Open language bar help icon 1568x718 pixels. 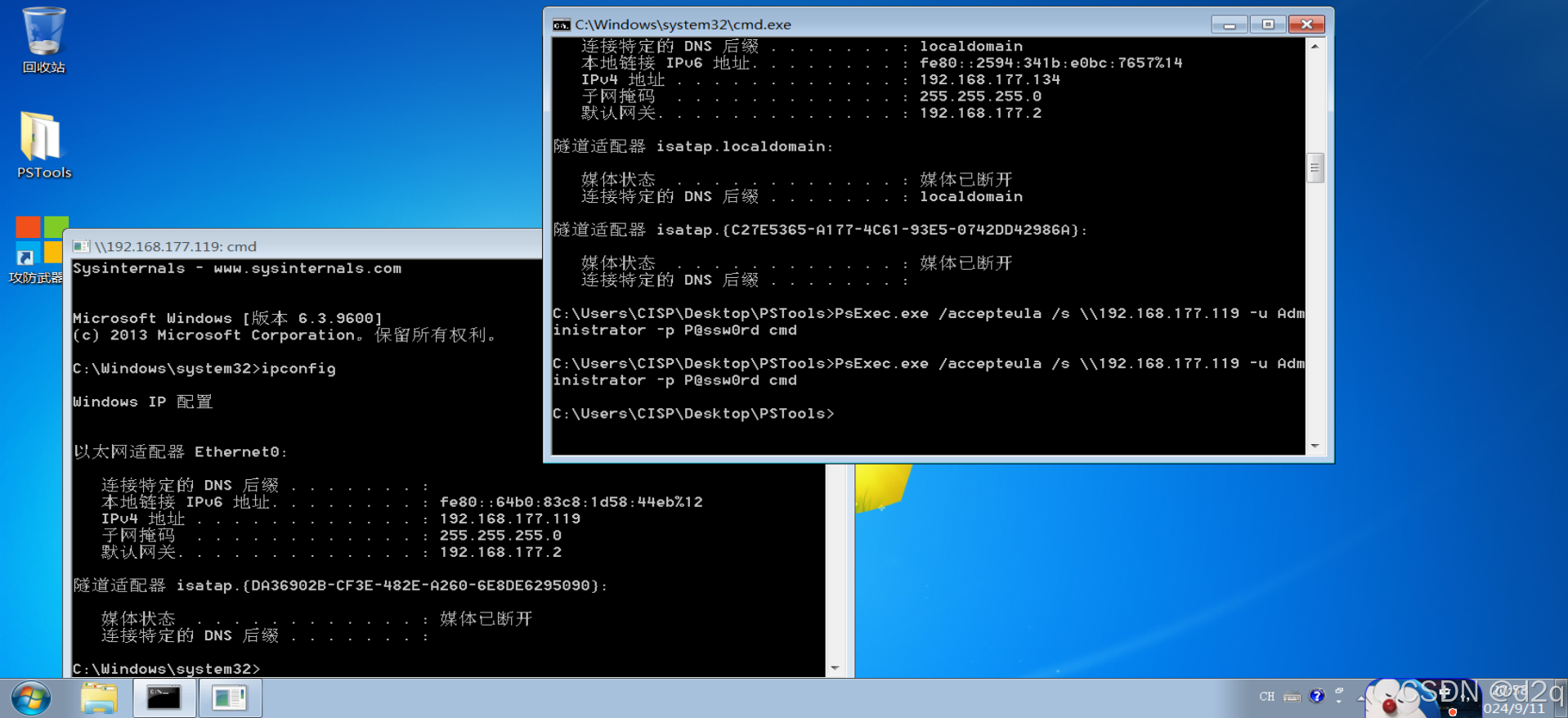pyautogui.click(x=1316, y=696)
